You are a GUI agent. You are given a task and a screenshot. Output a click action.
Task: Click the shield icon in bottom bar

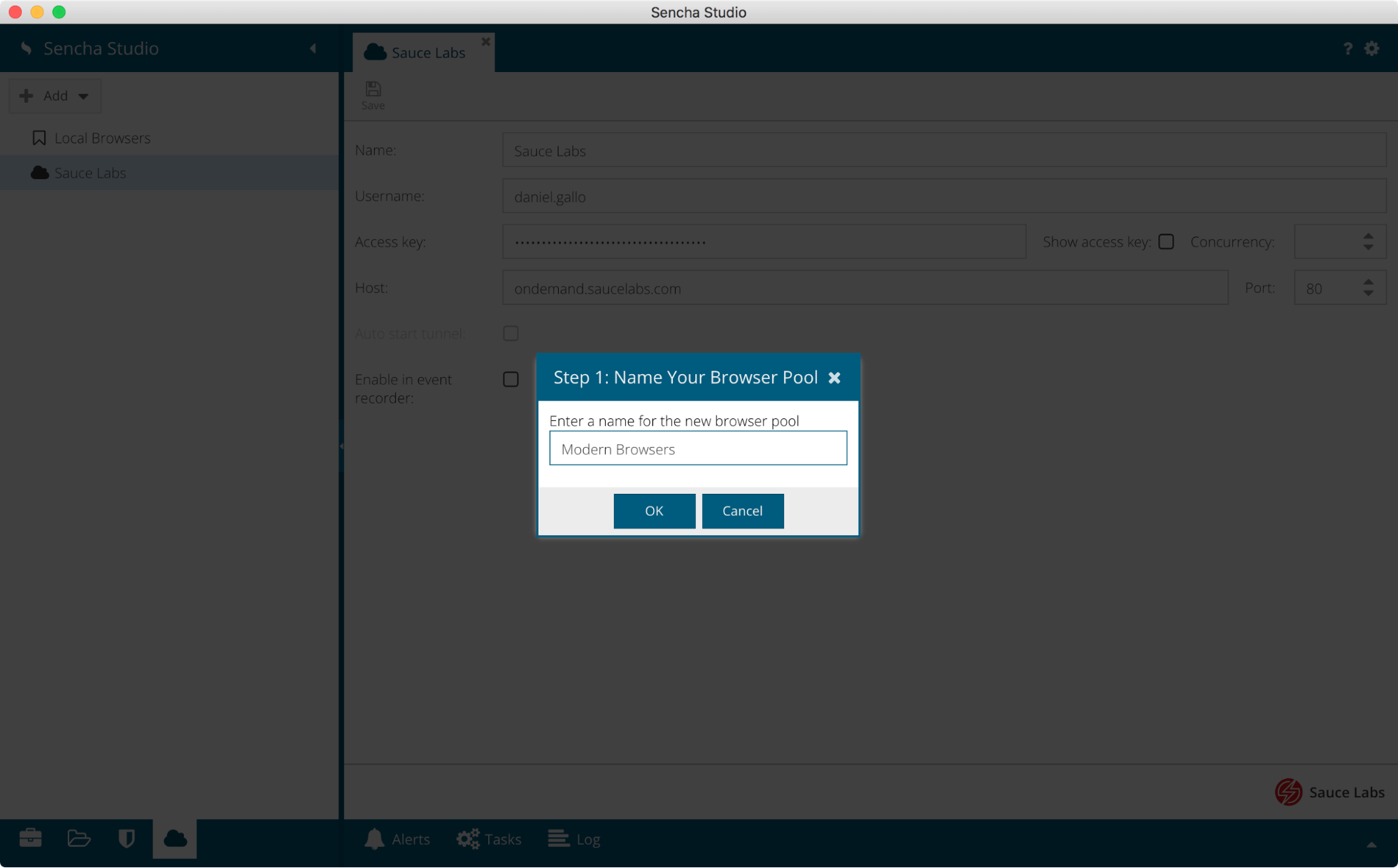click(x=127, y=839)
